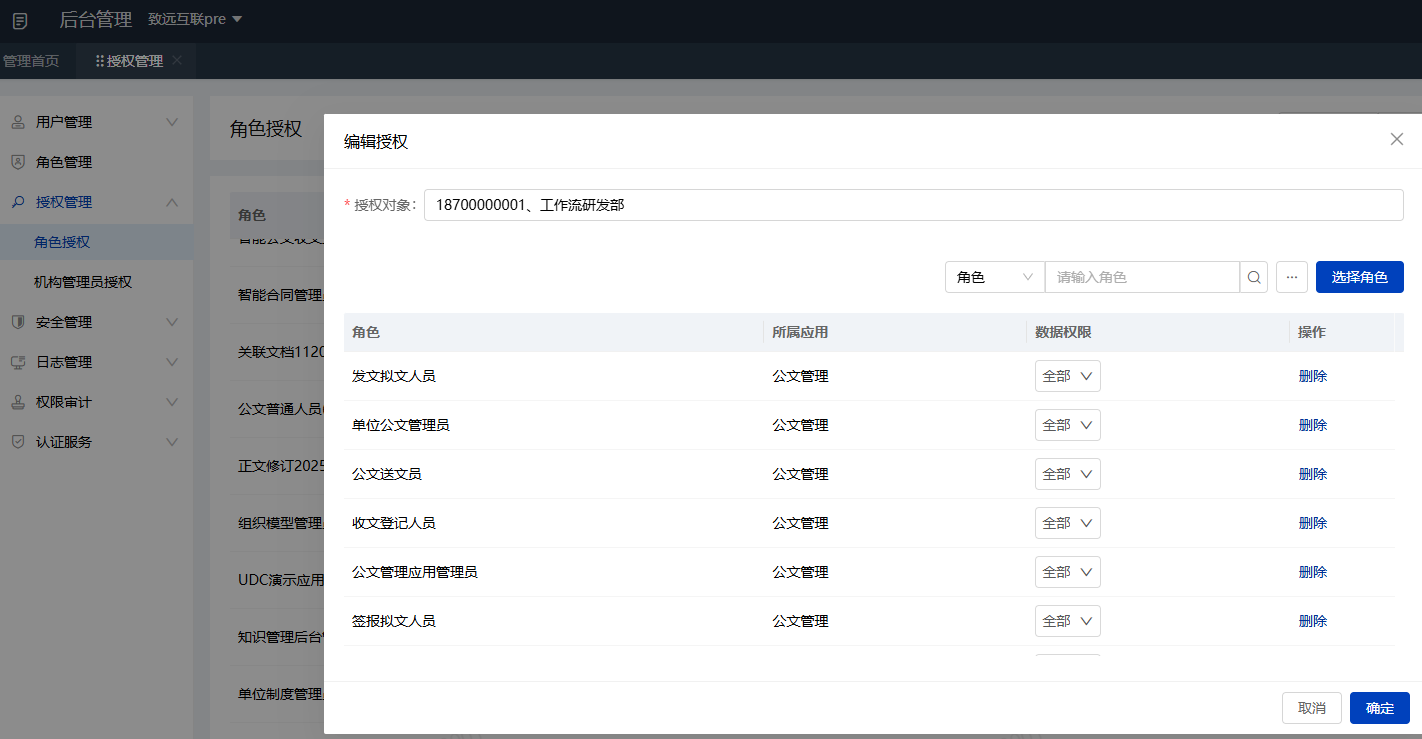Switch to the 管理首页 tab

(30, 61)
